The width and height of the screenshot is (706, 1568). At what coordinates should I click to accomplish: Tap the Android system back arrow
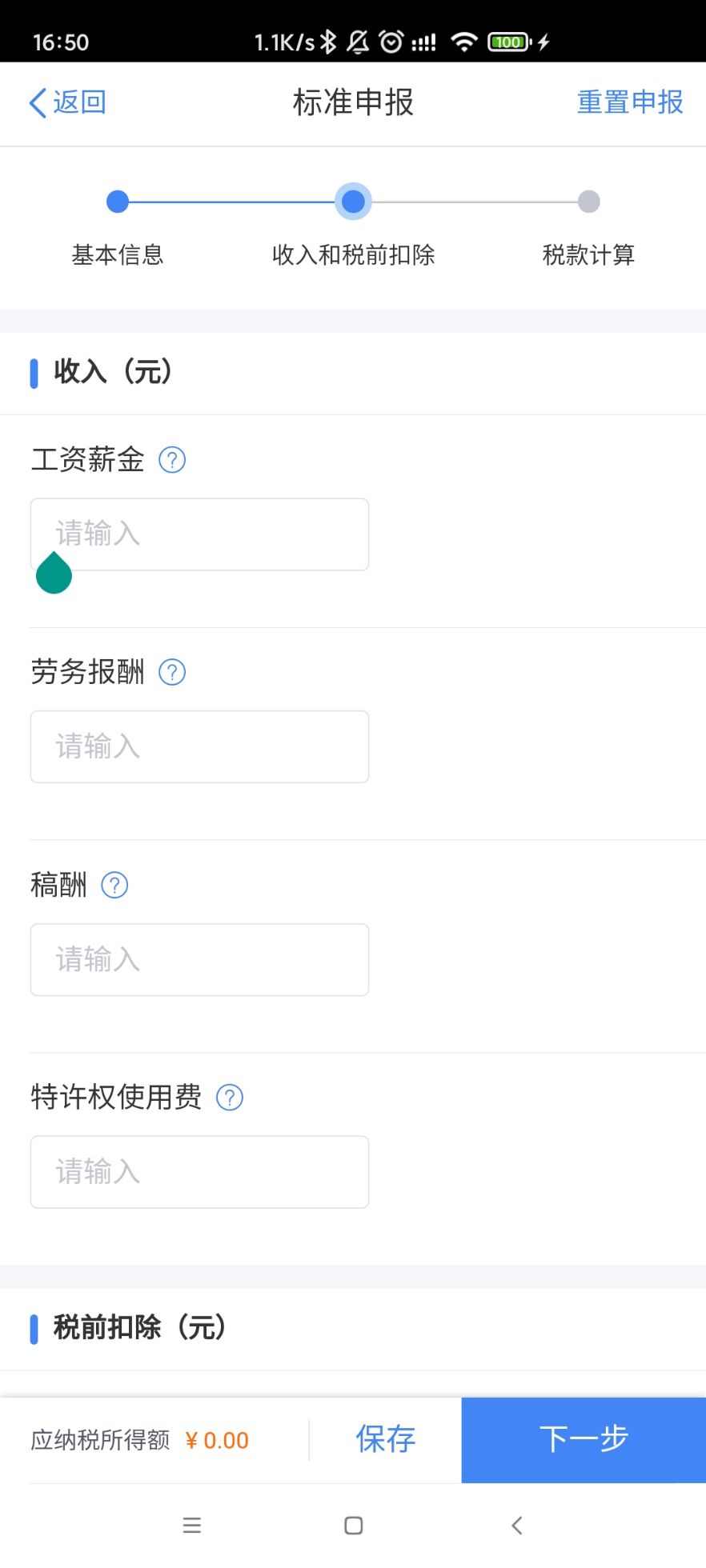coord(517,1525)
